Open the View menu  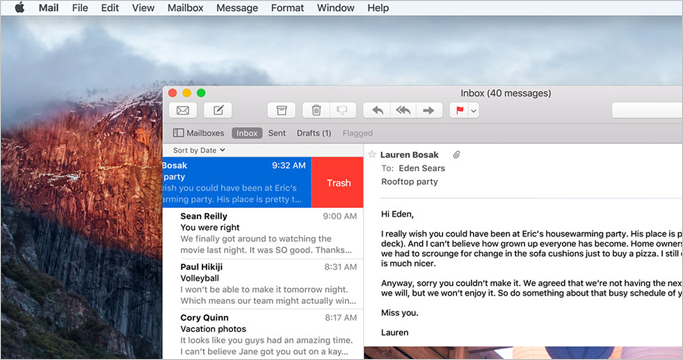click(x=143, y=8)
